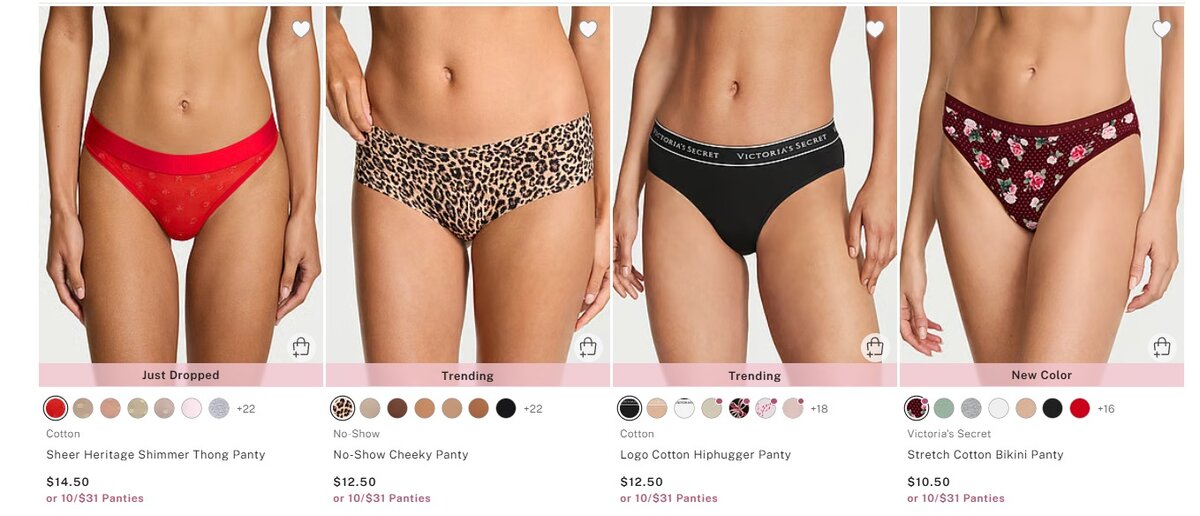Quick add bag icon on Logo Cotton Hiphugger
This screenshot has height=516, width=1200.
coord(875,347)
